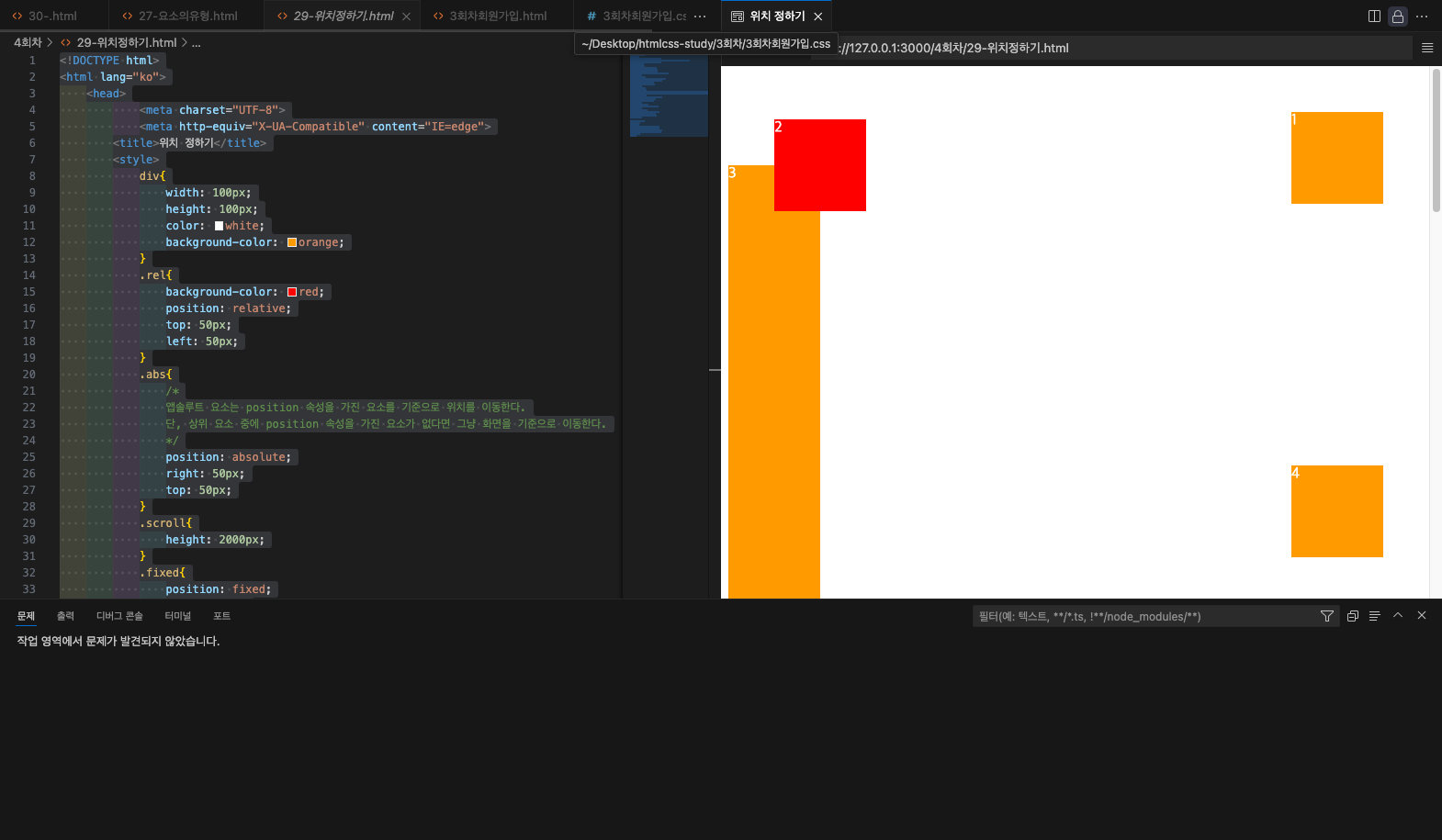Click the 'position: relative;' code line
The height and width of the screenshot is (840, 1442).
click(x=229, y=308)
